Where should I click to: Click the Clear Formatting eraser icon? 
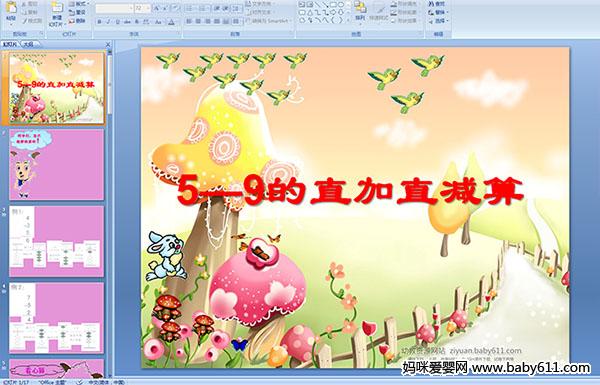175,8
